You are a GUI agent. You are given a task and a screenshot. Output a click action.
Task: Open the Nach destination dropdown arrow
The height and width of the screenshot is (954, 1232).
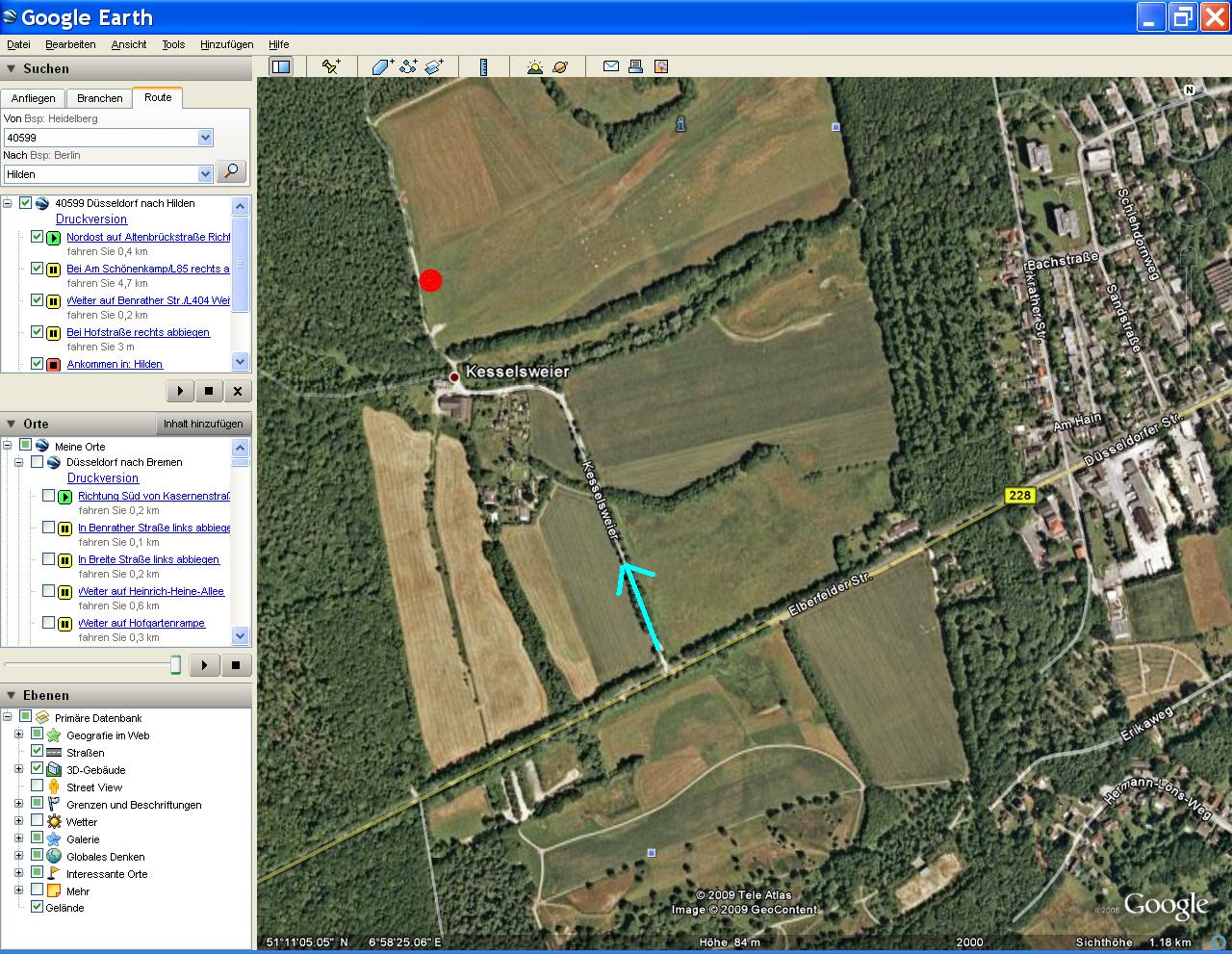[x=204, y=174]
